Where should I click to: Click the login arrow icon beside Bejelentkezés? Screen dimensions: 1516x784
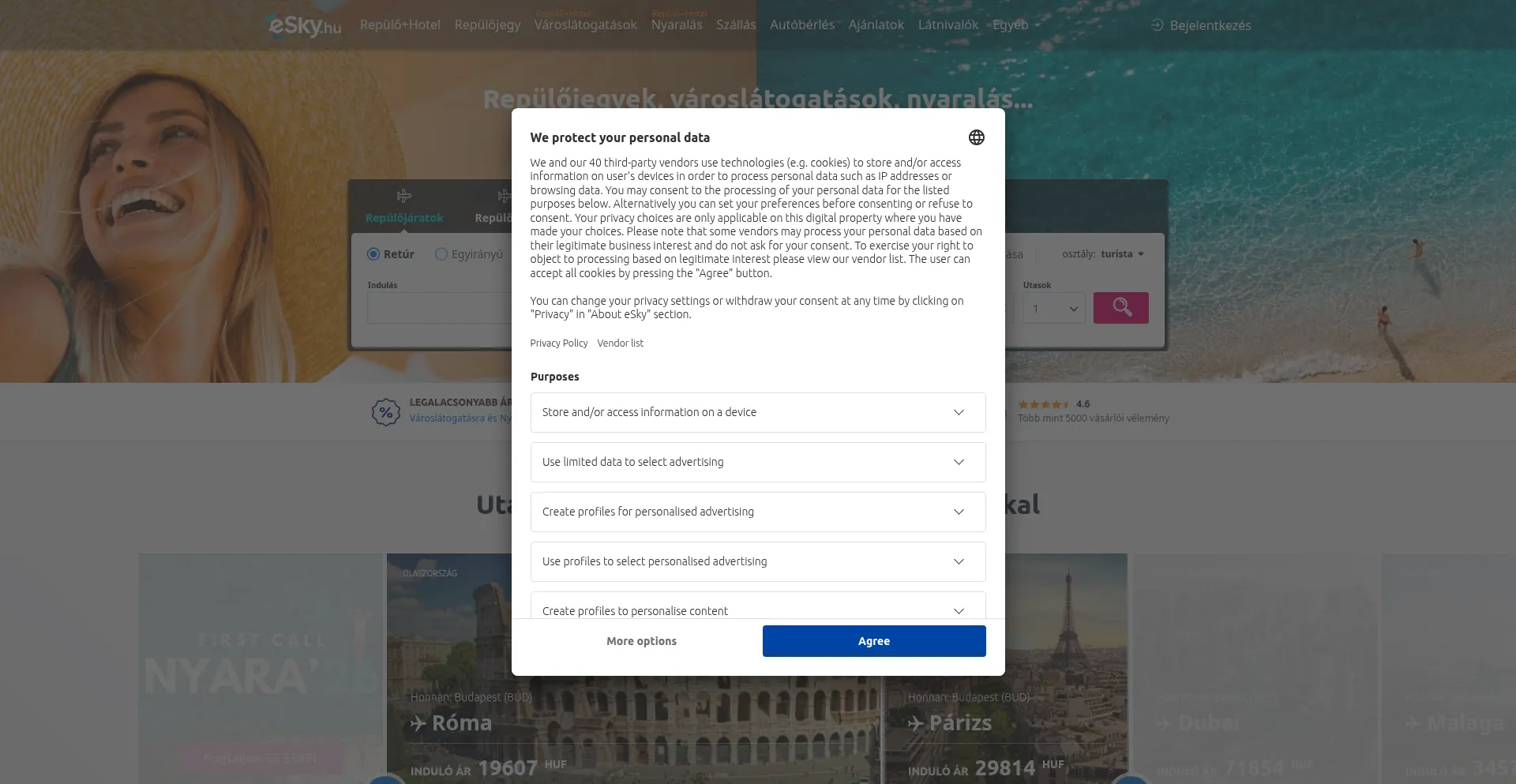tap(1158, 25)
